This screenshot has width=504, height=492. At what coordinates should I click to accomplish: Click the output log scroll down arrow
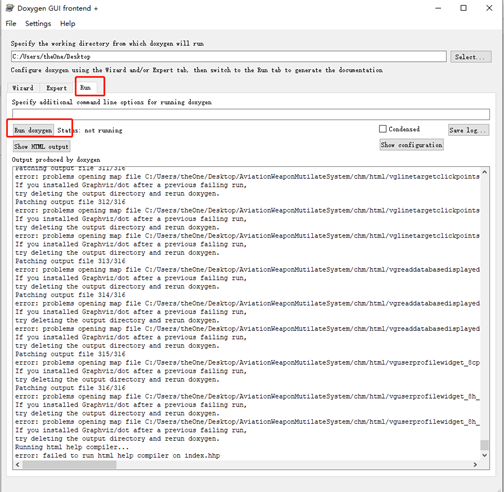click(x=485, y=455)
